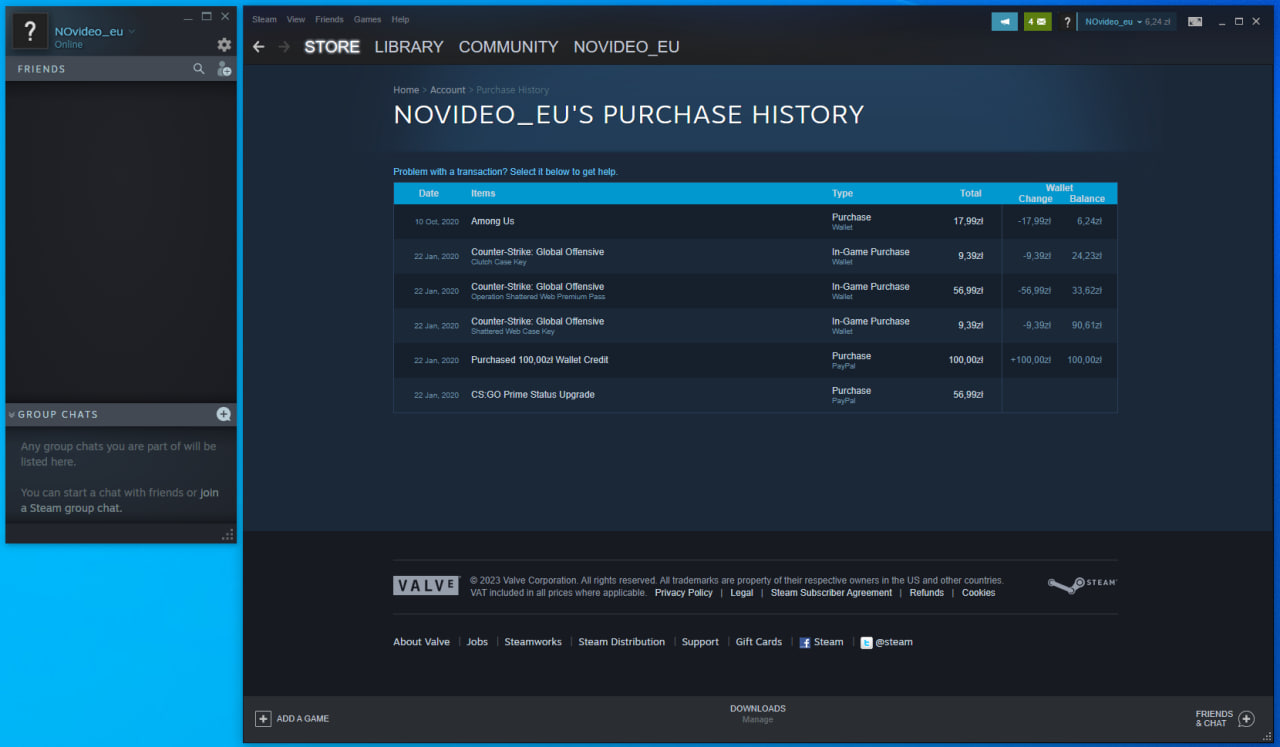
Task: Go to Account in the breadcrumb
Action: coord(448,90)
